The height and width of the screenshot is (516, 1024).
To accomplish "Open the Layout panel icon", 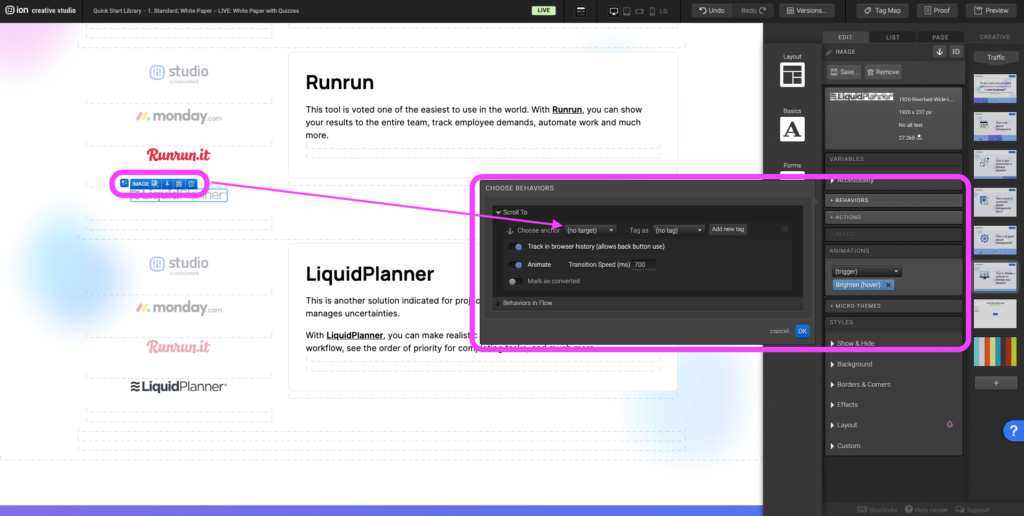I will coord(793,75).
